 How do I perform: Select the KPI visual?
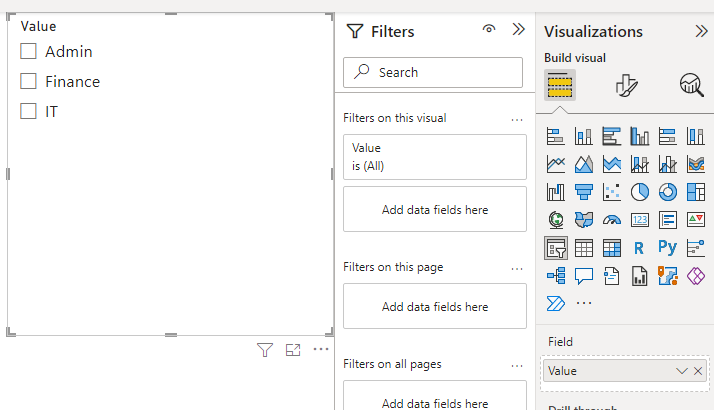tap(696, 220)
